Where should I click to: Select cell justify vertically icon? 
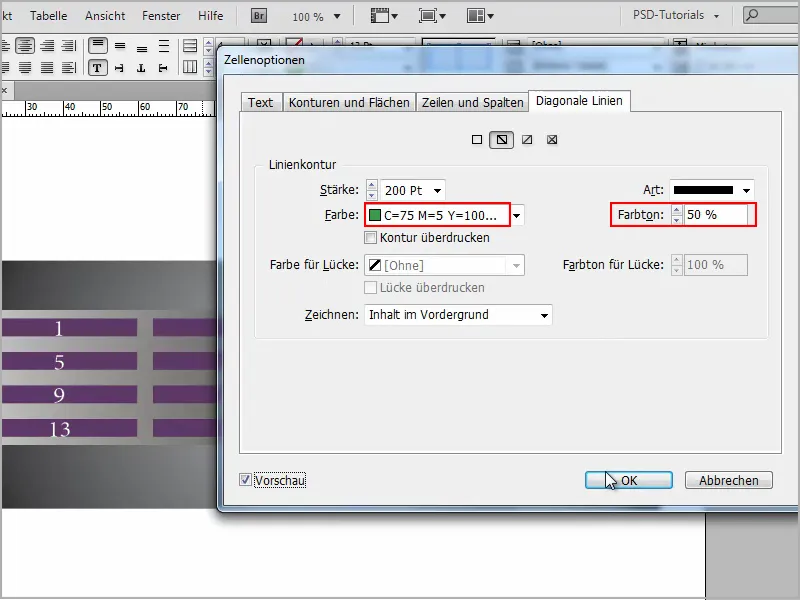pyautogui.click(x=164, y=46)
